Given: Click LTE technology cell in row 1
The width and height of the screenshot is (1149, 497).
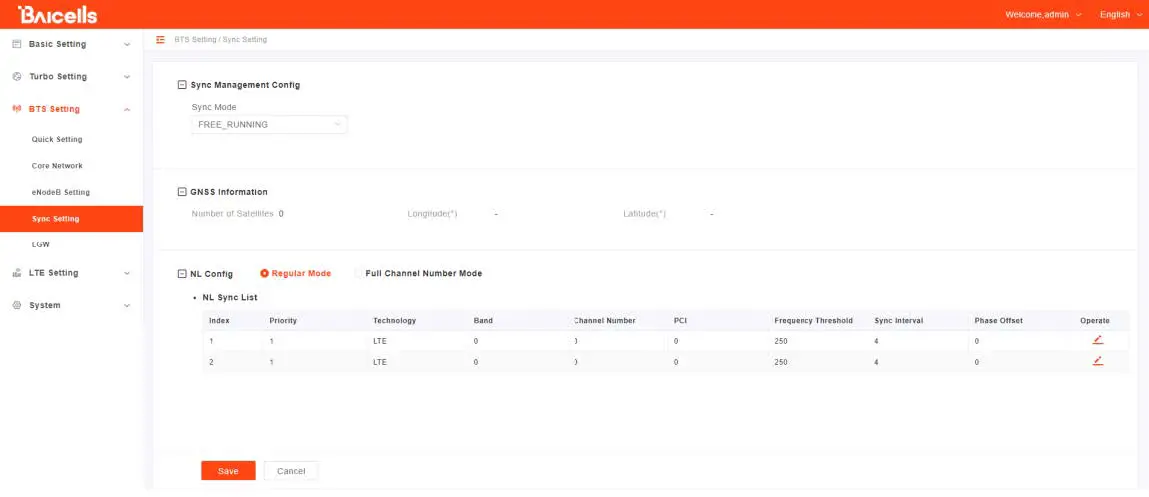Looking at the screenshot, I should click(380, 342).
